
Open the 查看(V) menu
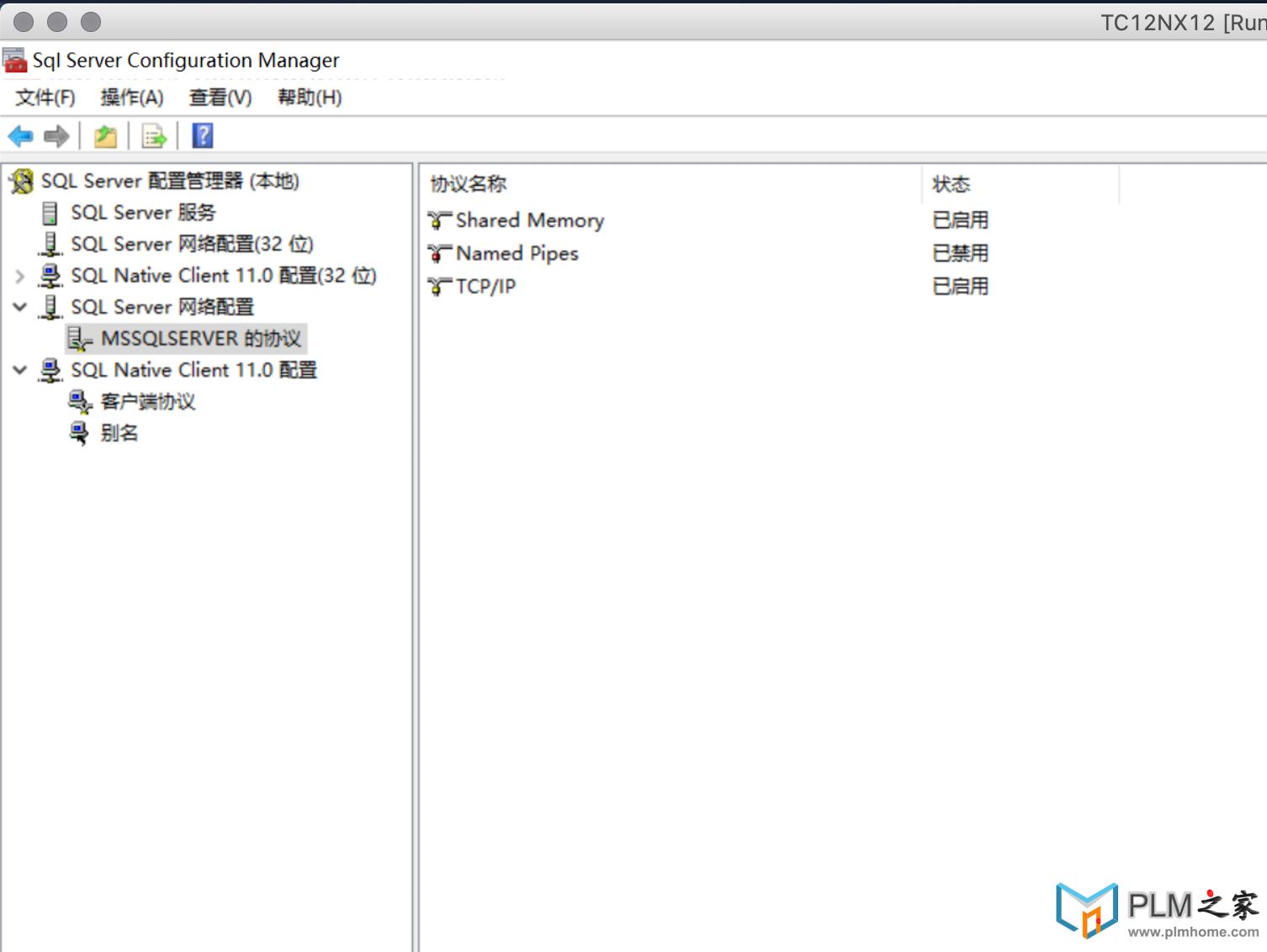click(220, 98)
